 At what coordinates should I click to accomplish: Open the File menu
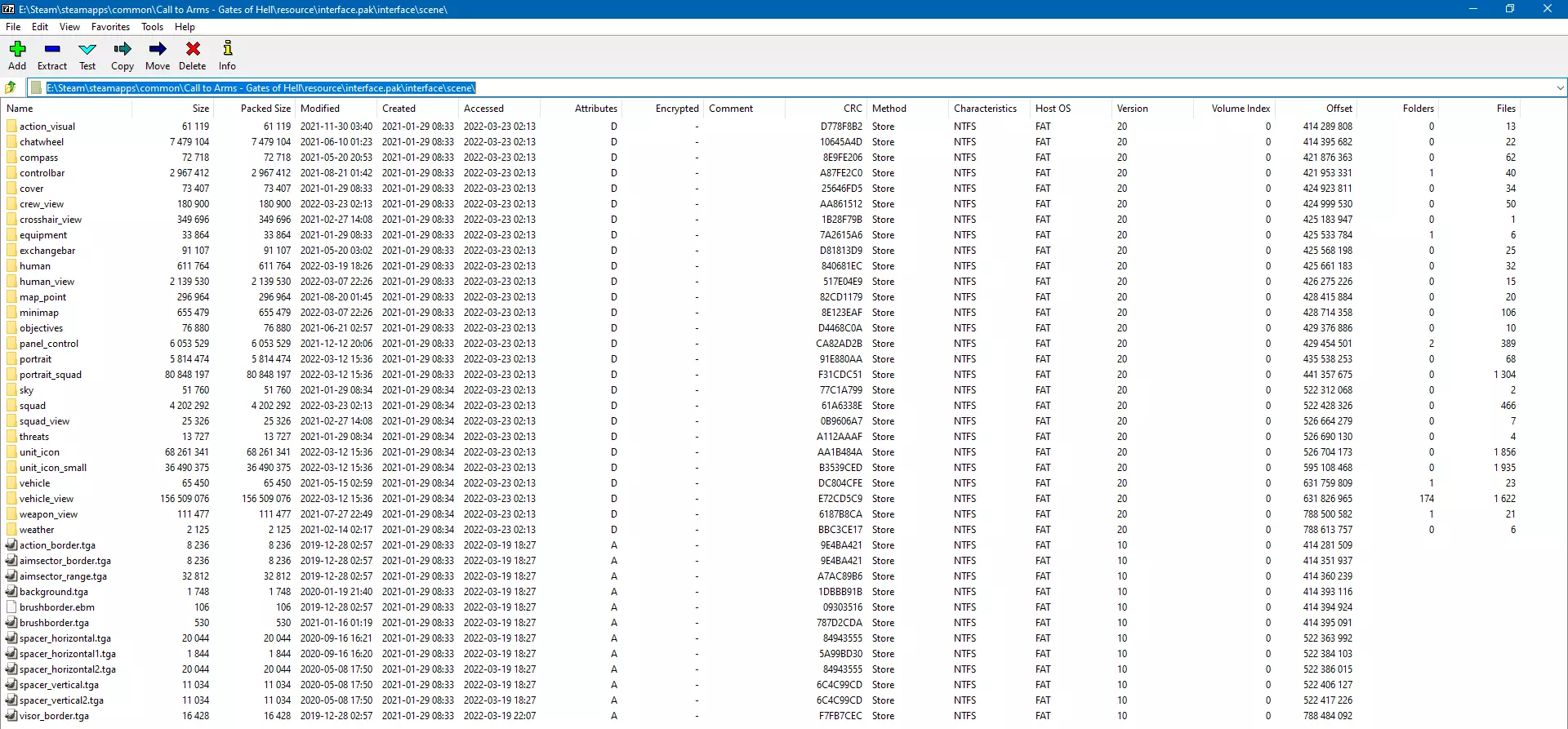pos(13,27)
